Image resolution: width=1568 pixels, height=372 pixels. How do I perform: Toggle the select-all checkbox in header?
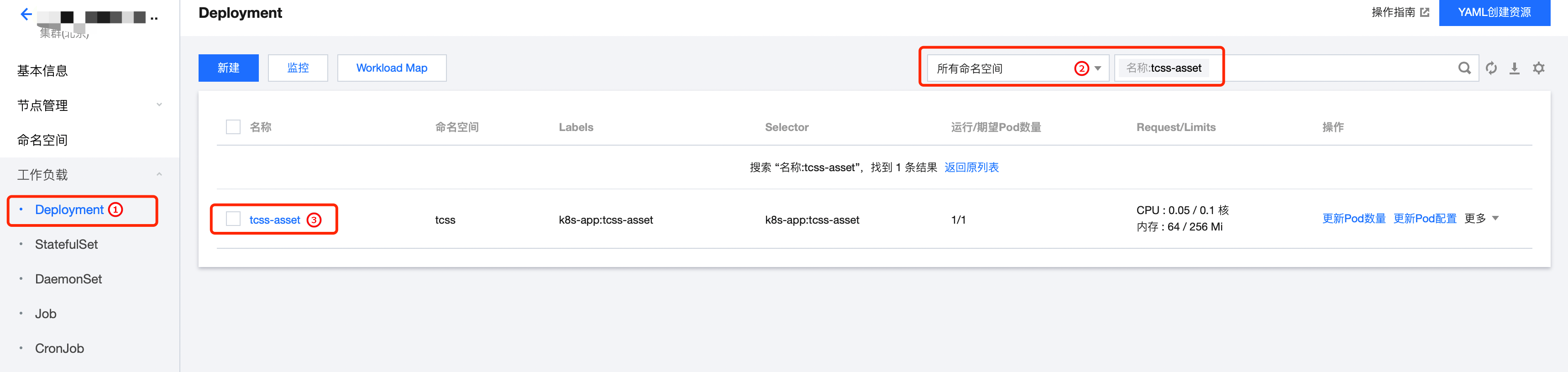(233, 126)
